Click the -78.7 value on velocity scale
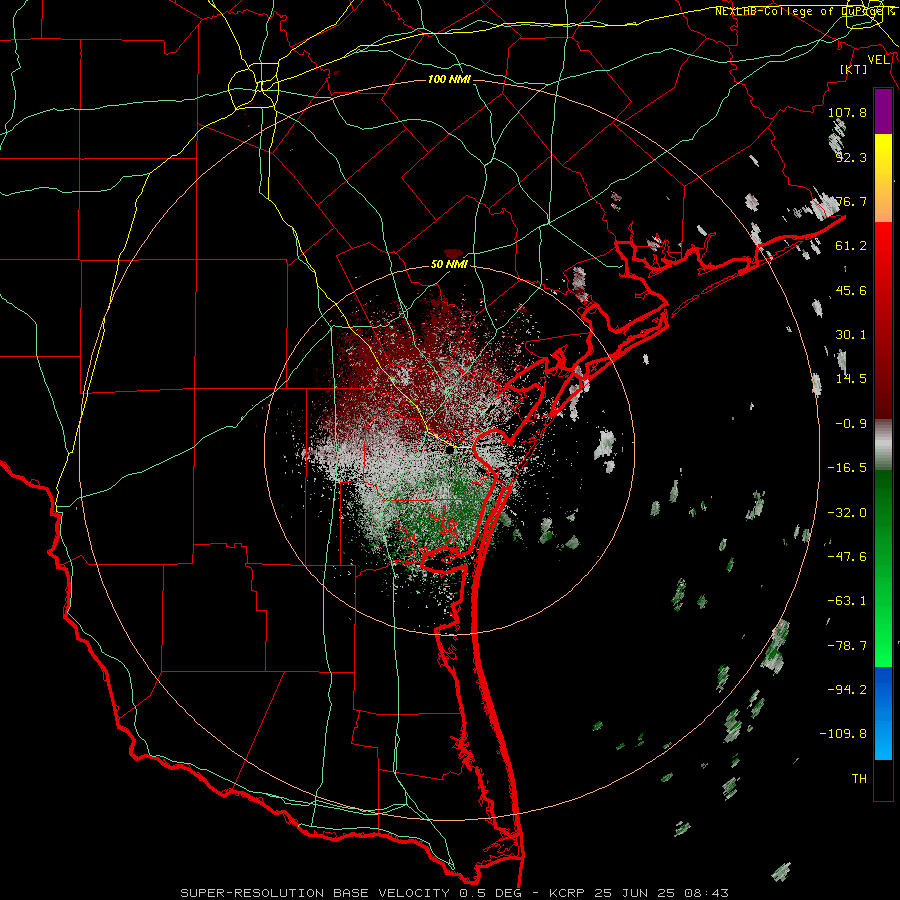This screenshot has width=900, height=900. (x=847, y=646)
